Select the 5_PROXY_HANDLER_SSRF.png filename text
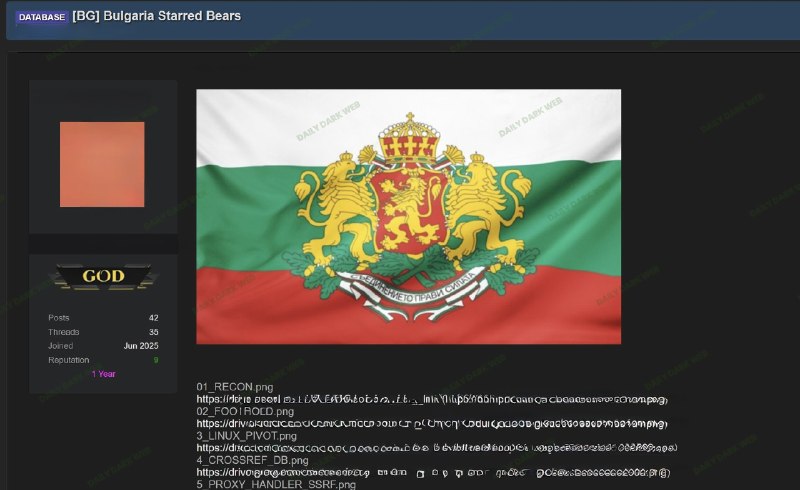This screenshot has width=800, height=490. pos(276,484)
